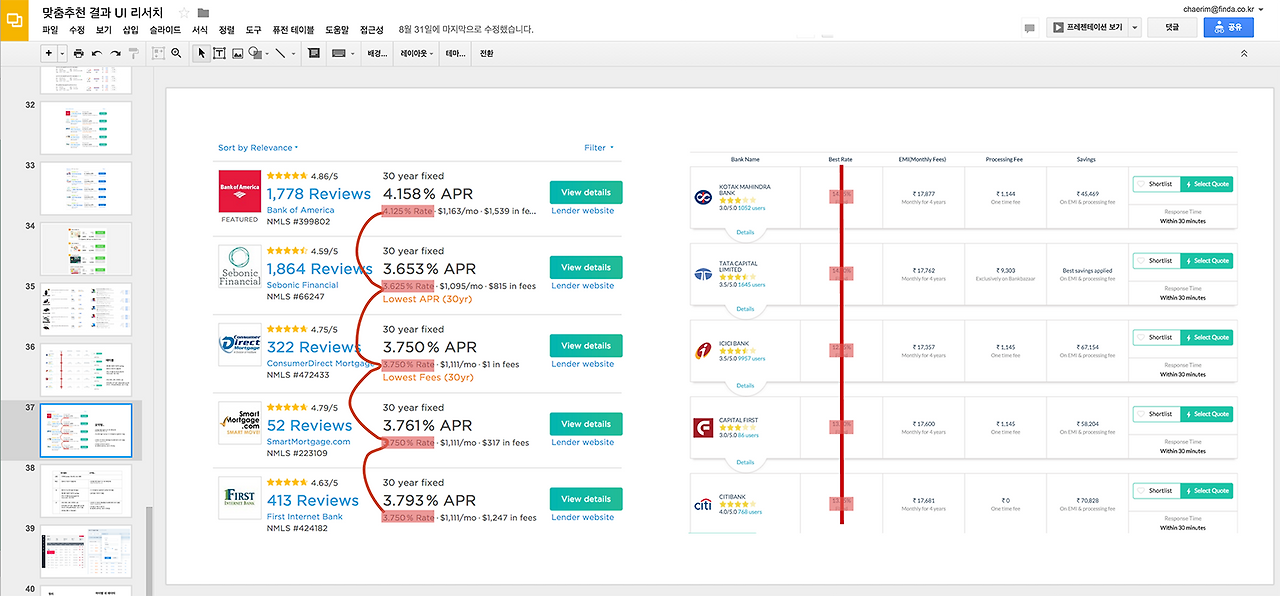Click the presentation title 맞춤추천 결과 UI 리서치

[x=103, y=12]
